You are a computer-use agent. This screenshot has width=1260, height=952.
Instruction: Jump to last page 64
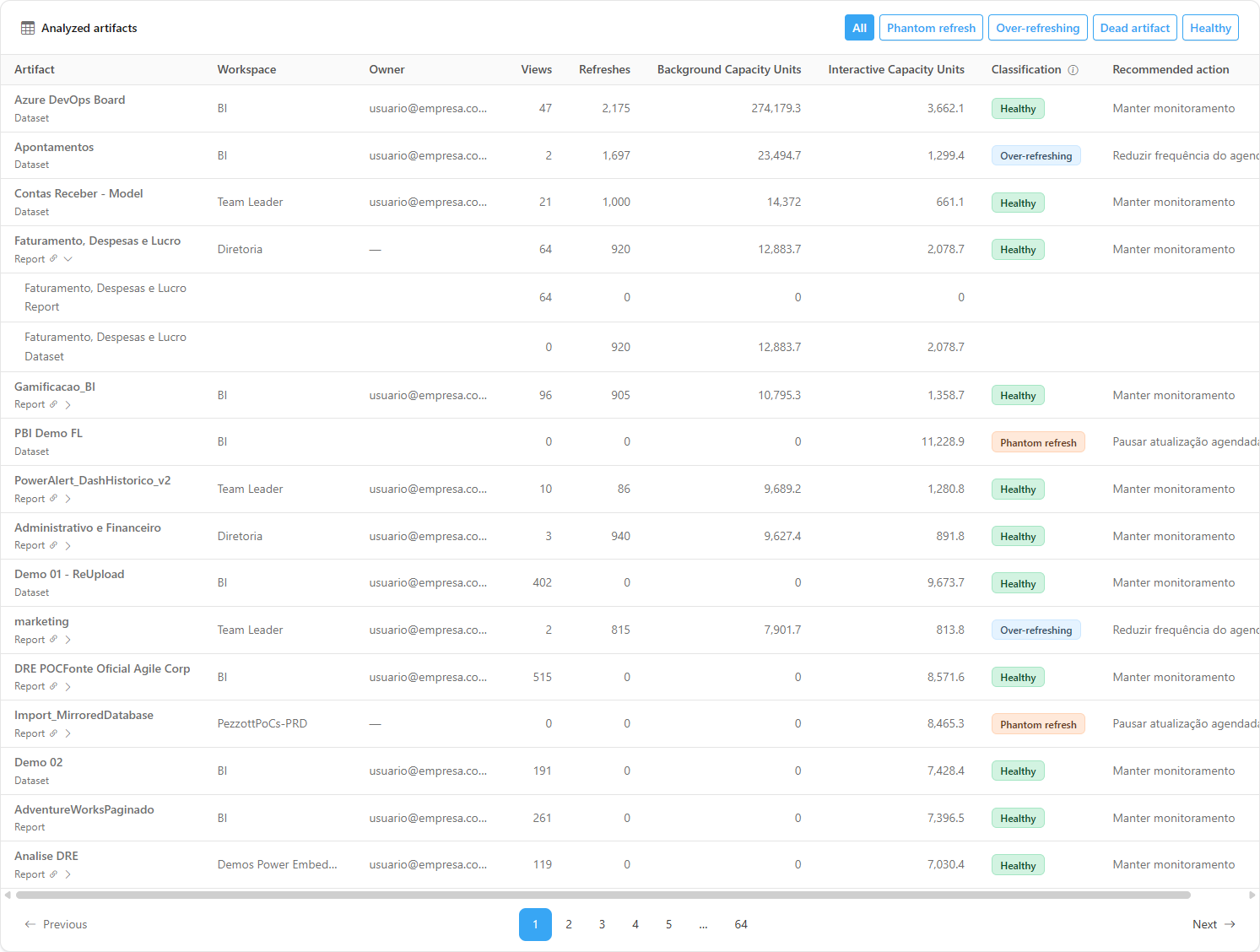pyautogui.click(x=741, y=924)
